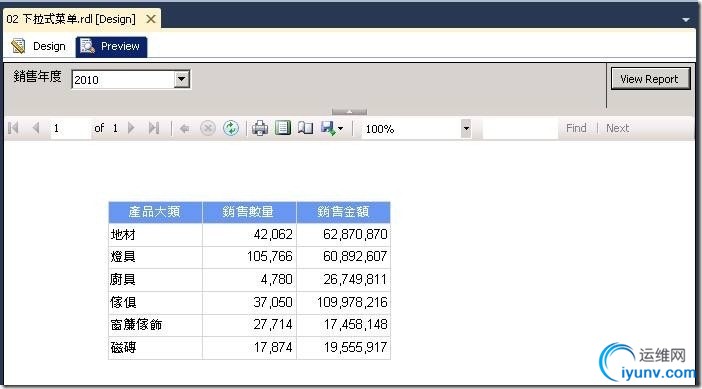
Task: Switch to print layout view
Action: tap(283, 128)
